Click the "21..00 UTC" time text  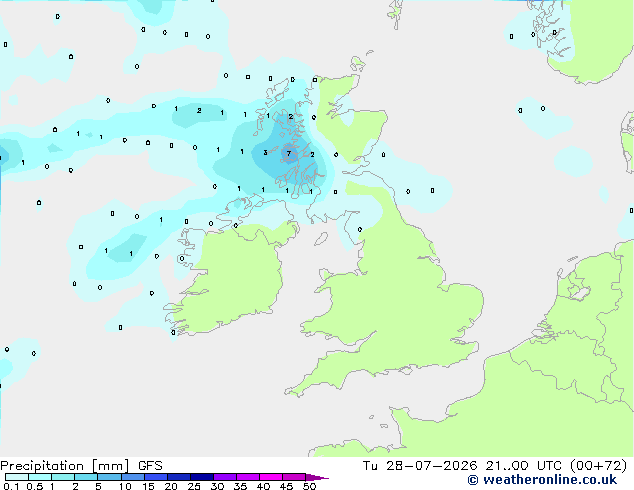point(524,466)
